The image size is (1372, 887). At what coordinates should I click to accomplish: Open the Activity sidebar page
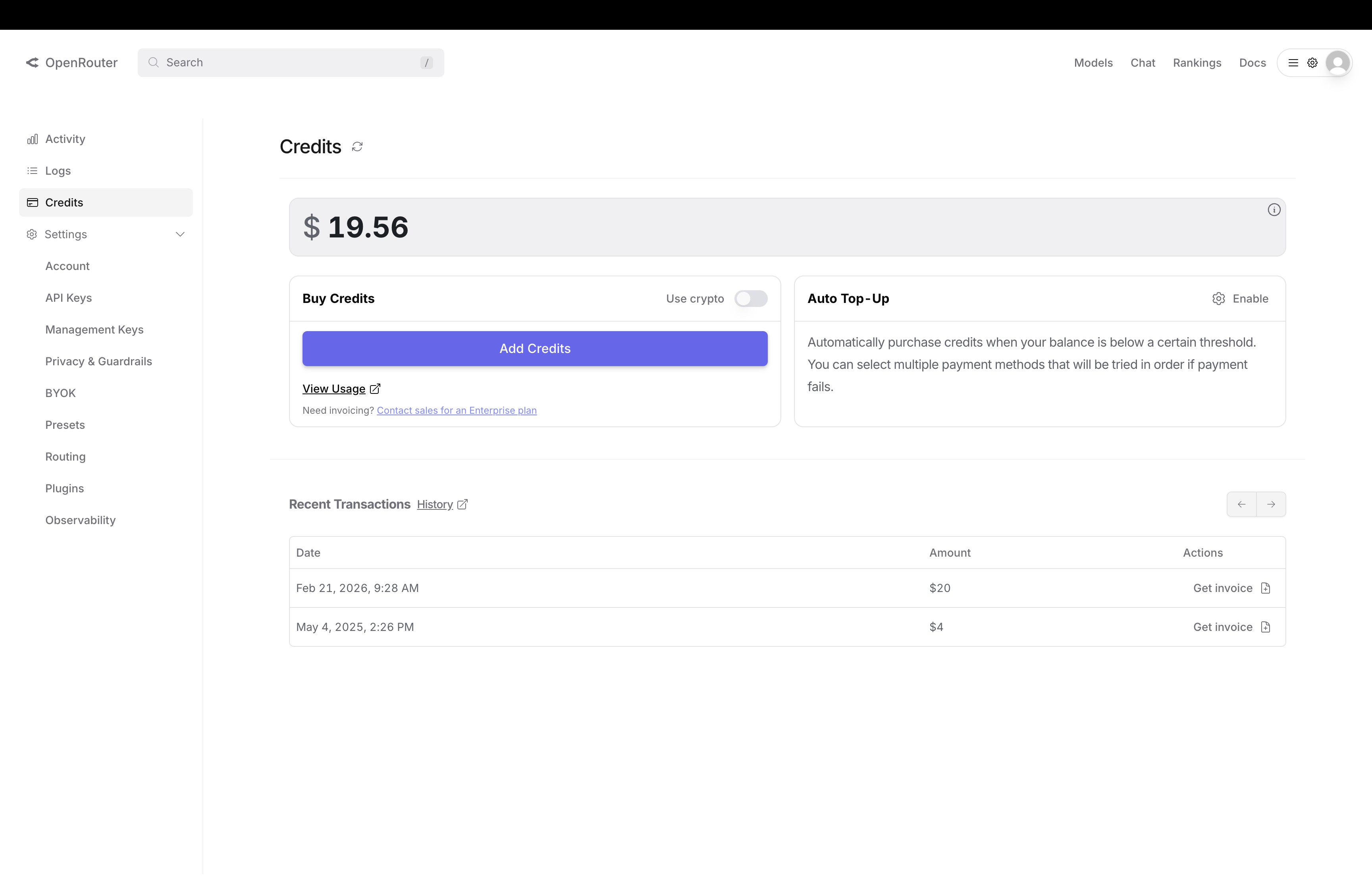(x=65, y=139)
